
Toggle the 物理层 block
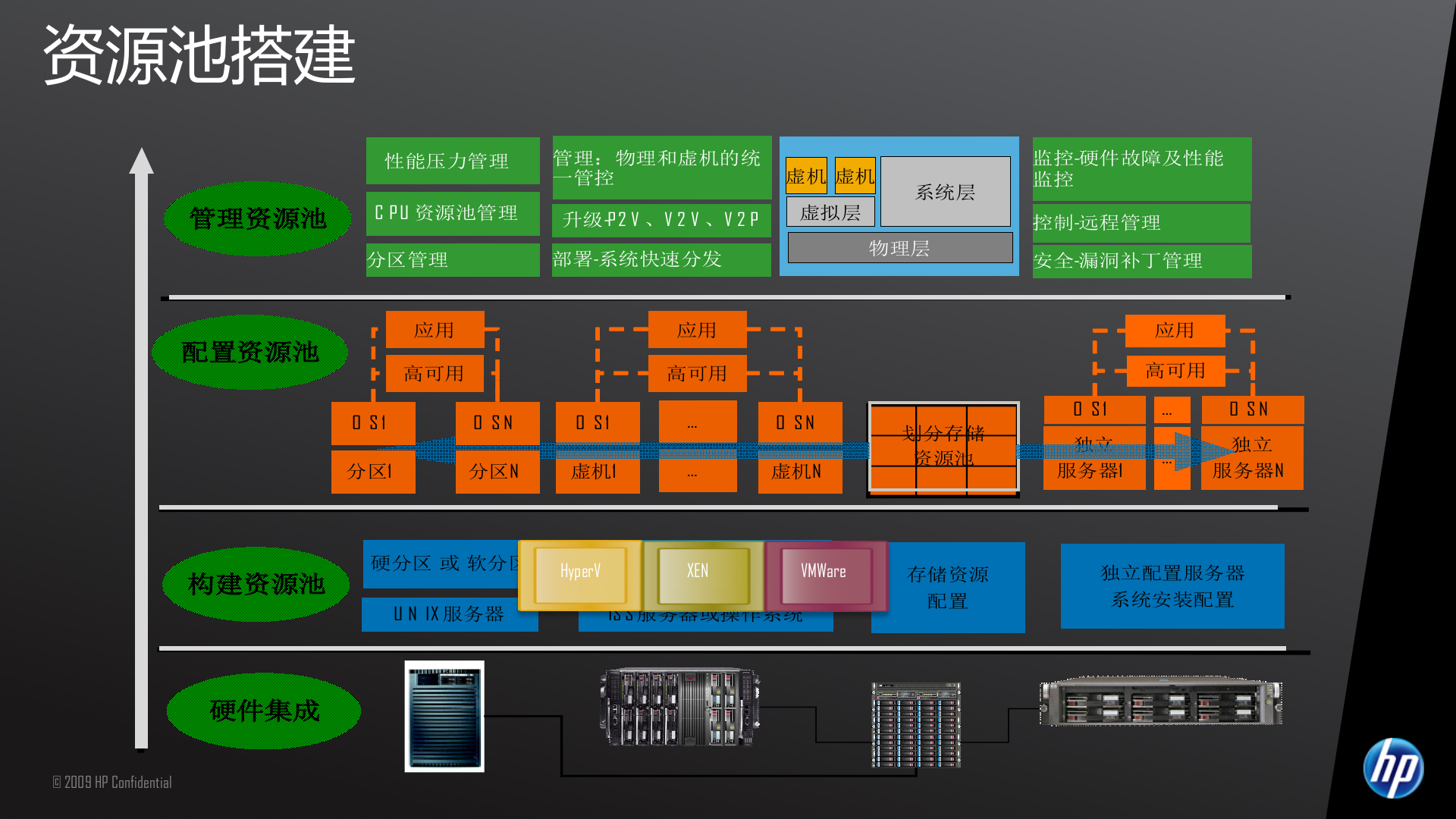coord(899,248)
